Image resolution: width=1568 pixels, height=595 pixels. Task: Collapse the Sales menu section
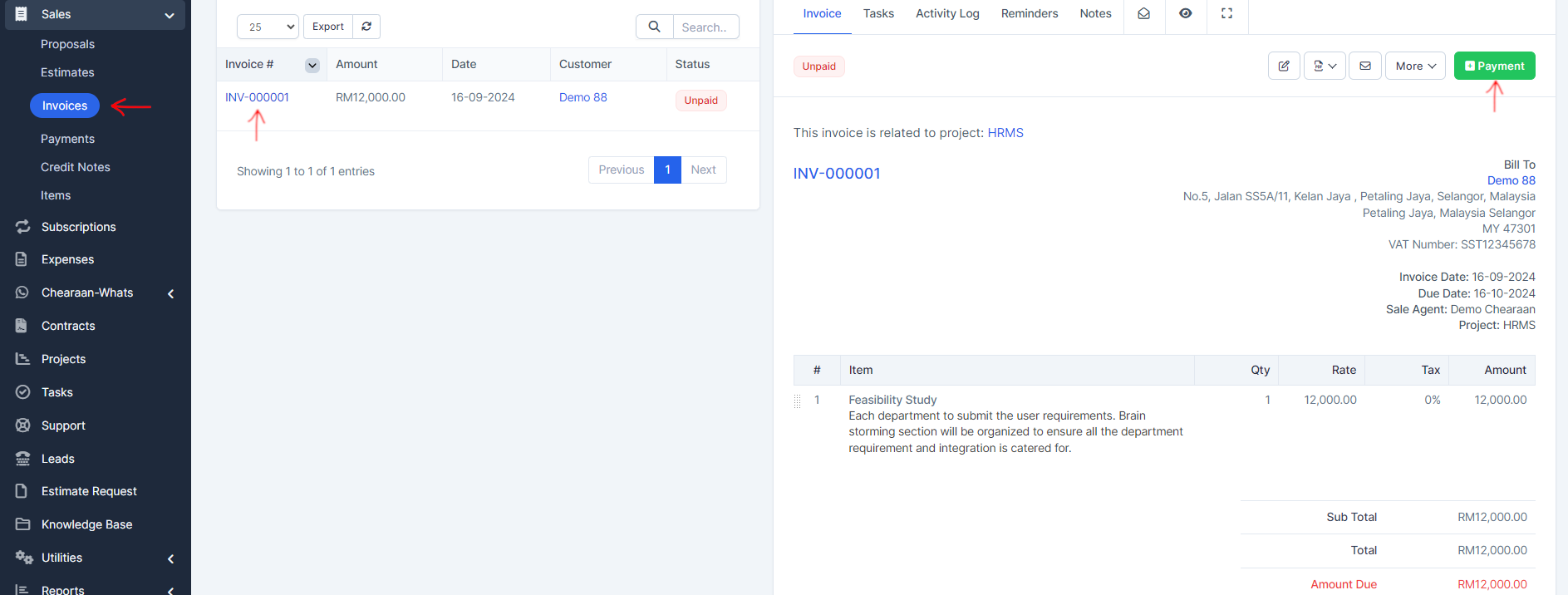(170, 15)
